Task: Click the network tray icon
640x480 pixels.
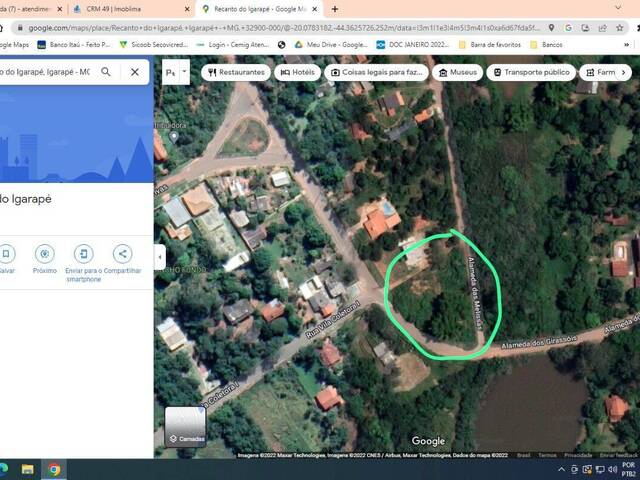Action: [x=600, y=470]
